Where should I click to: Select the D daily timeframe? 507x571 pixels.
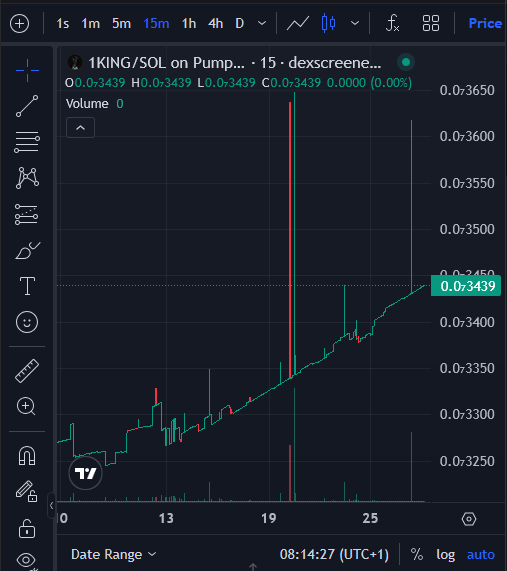[239, 24]
